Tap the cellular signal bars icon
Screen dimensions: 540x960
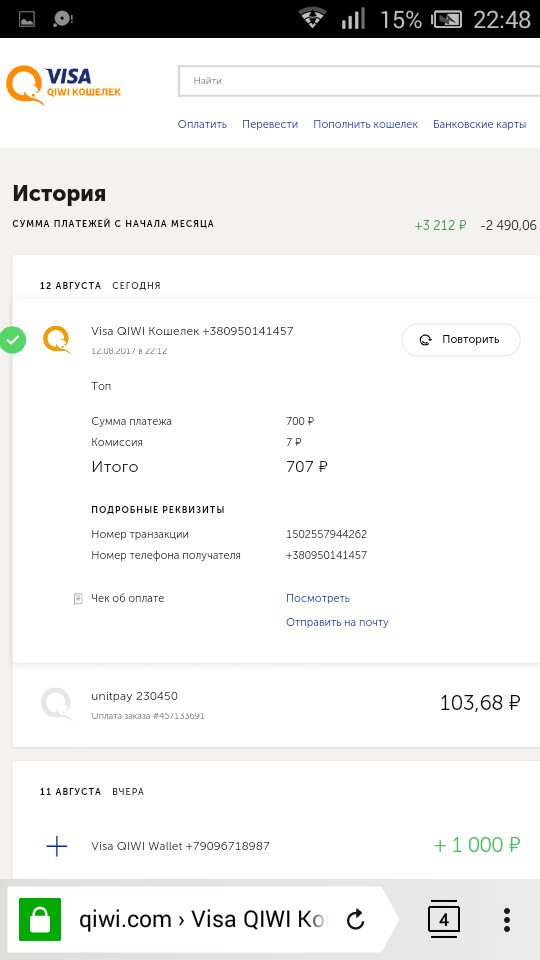pyautogui.click(x=353, y=18)
